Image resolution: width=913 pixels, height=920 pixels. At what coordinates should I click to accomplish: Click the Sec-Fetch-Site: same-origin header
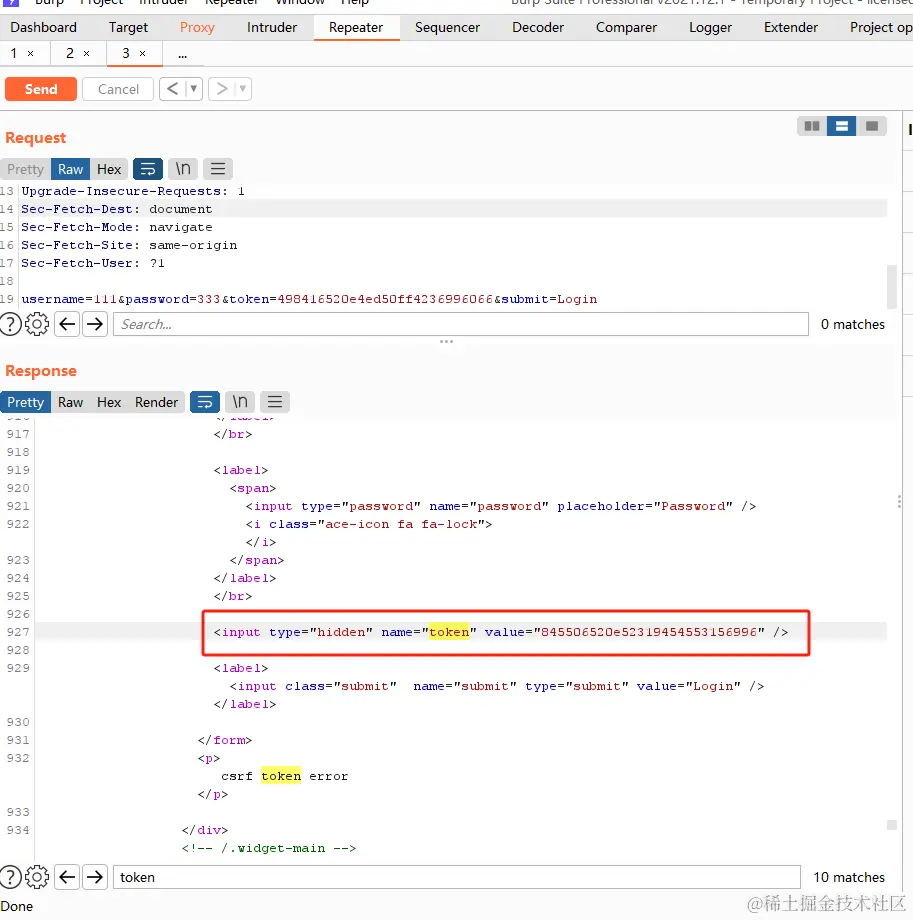129,245
